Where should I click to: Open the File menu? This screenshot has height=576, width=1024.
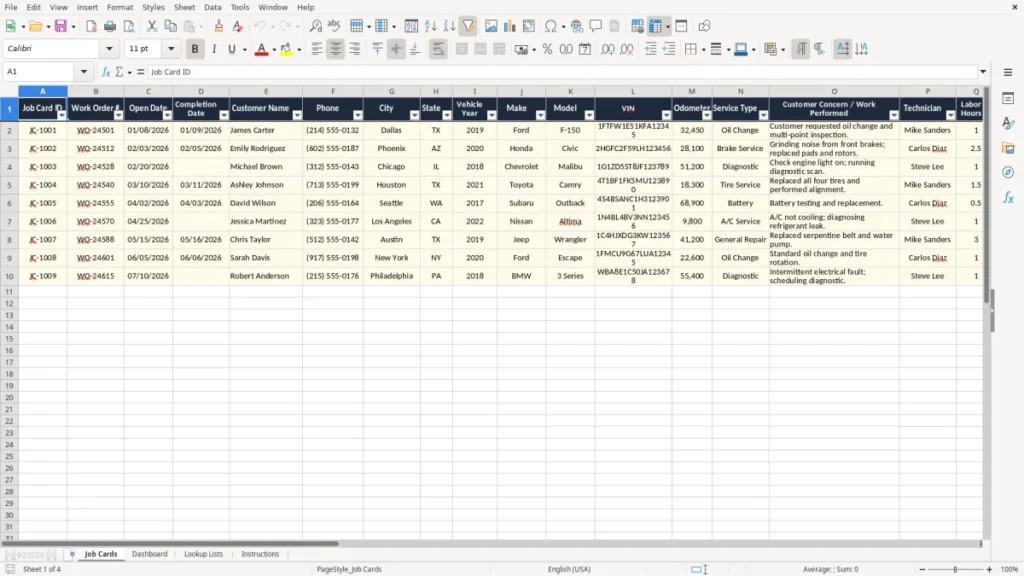[11, 7]
